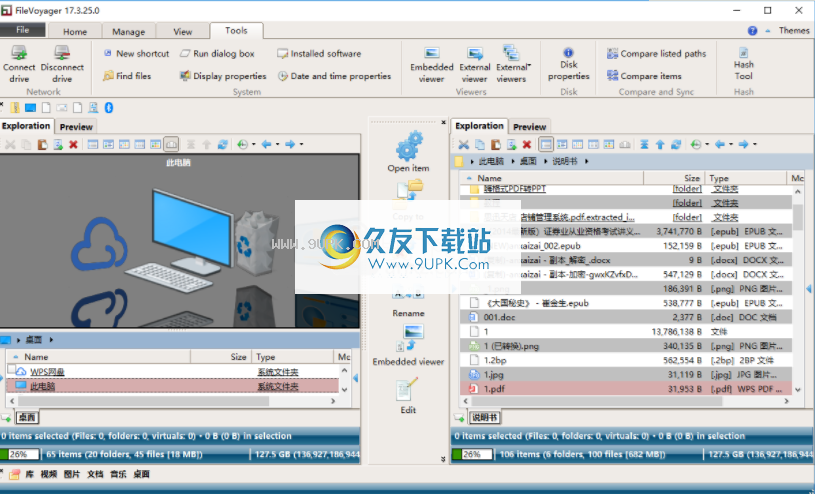816x494 pixels.
Task: Click Compare listed paths
Action: [656, 54]
